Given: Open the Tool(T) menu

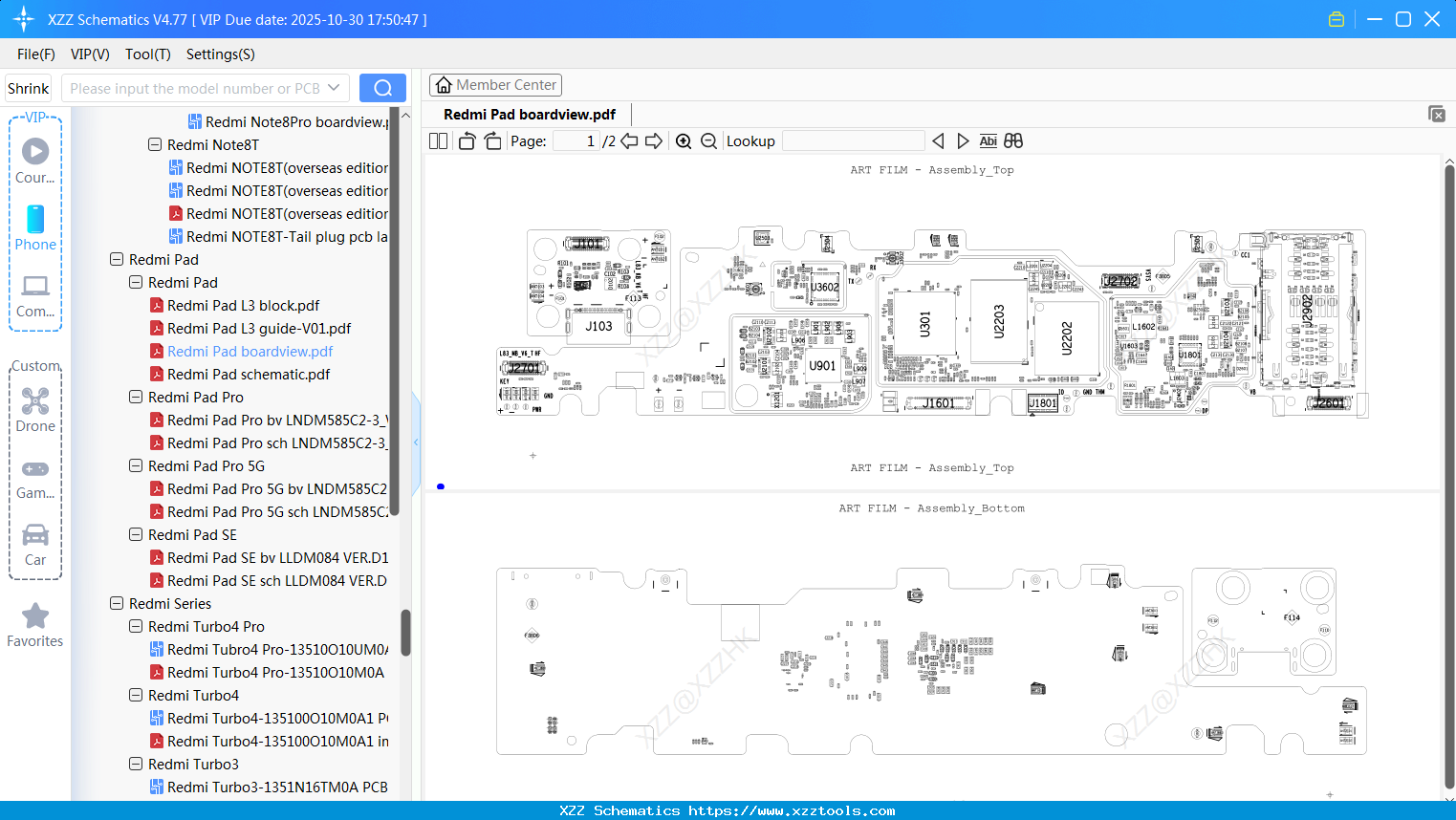Looking at the screenshot, I should coord(147,54).
